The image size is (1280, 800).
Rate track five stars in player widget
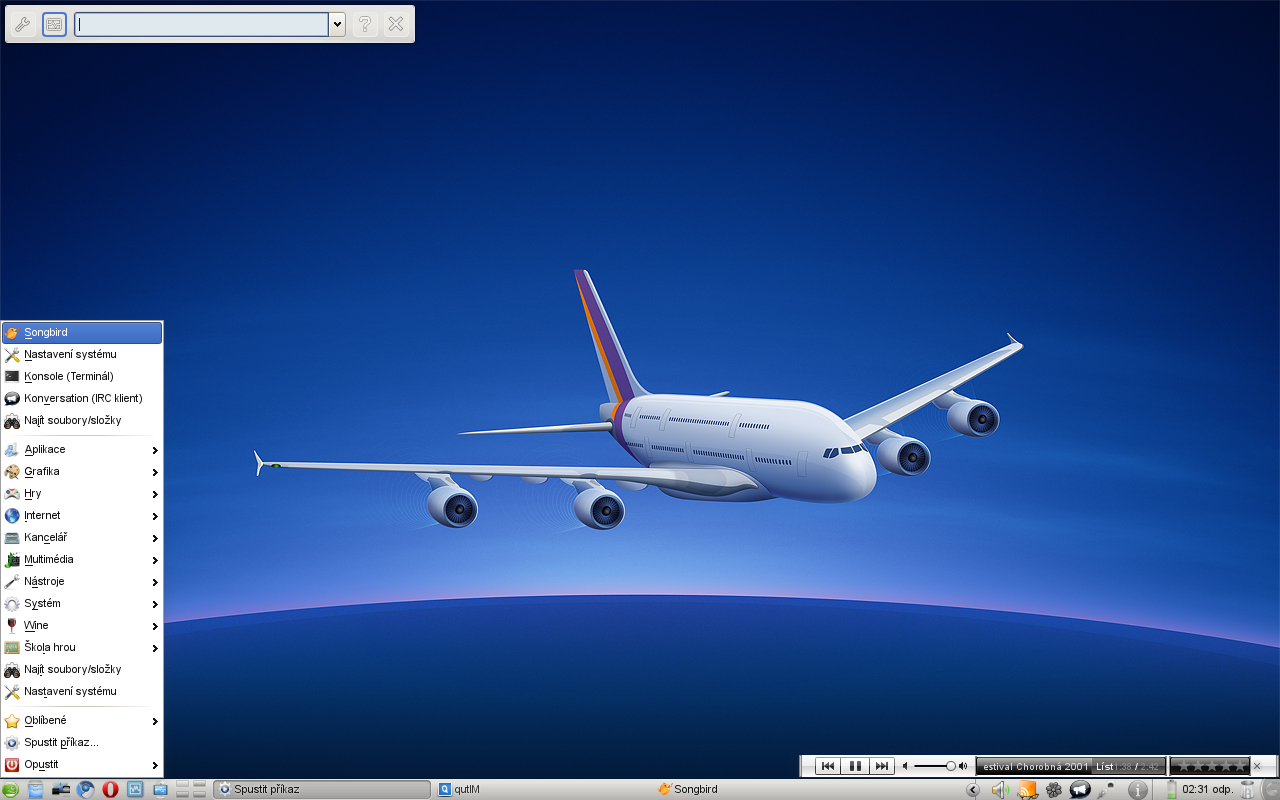1241,766
